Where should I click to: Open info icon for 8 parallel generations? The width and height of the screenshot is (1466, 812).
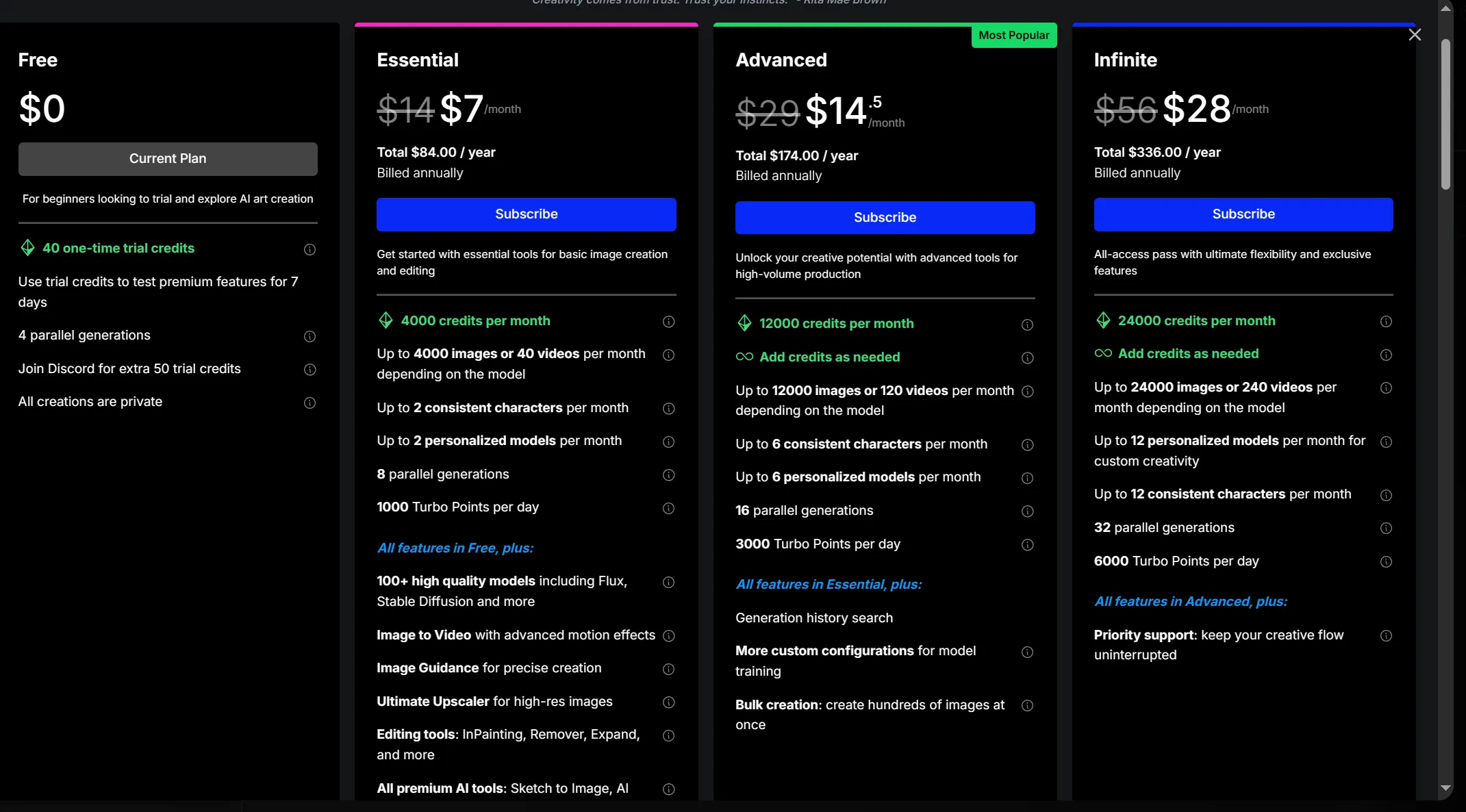tap(669, 475)
